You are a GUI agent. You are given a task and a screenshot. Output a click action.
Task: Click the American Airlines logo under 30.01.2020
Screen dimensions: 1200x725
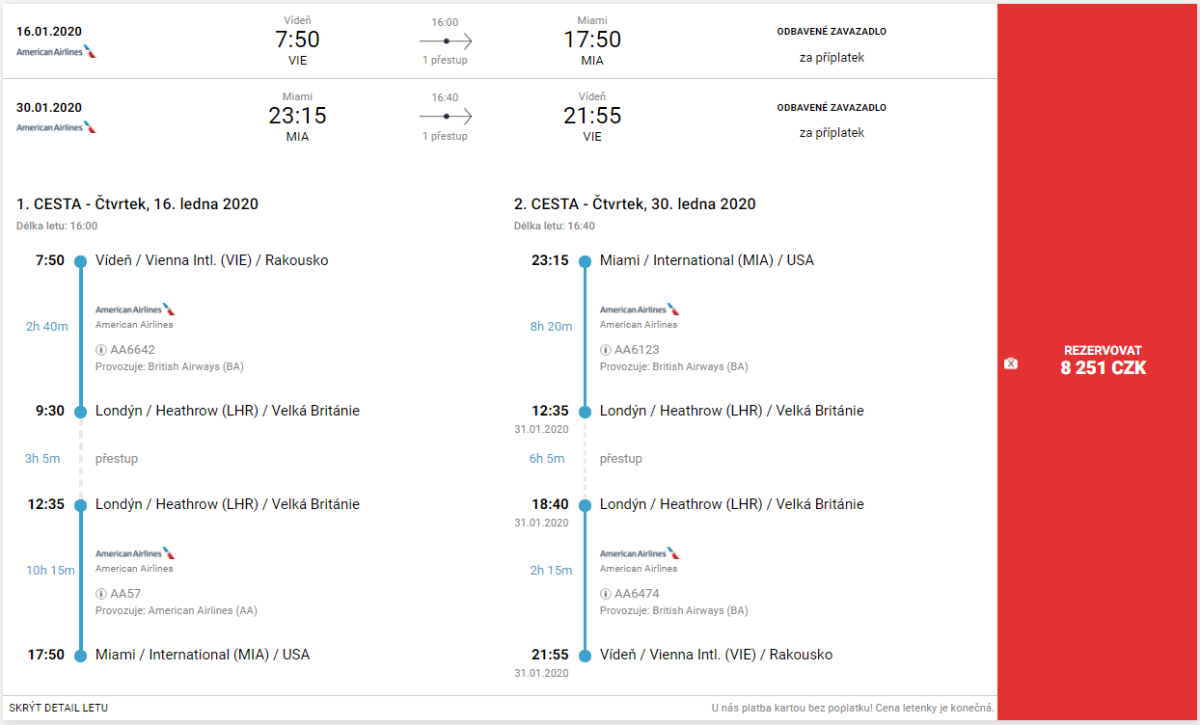(56, 127)
